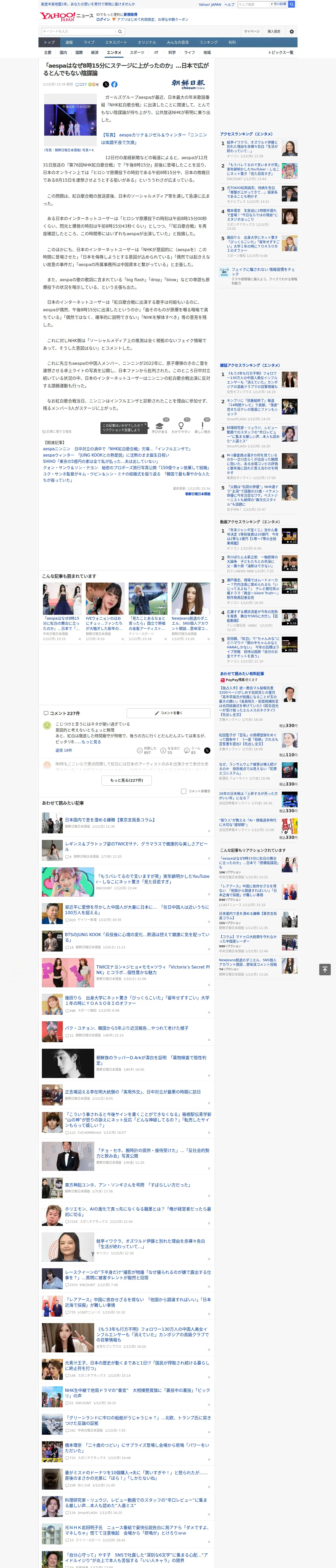
Task: Open マイページ link
Action: (x=252, y=31)
